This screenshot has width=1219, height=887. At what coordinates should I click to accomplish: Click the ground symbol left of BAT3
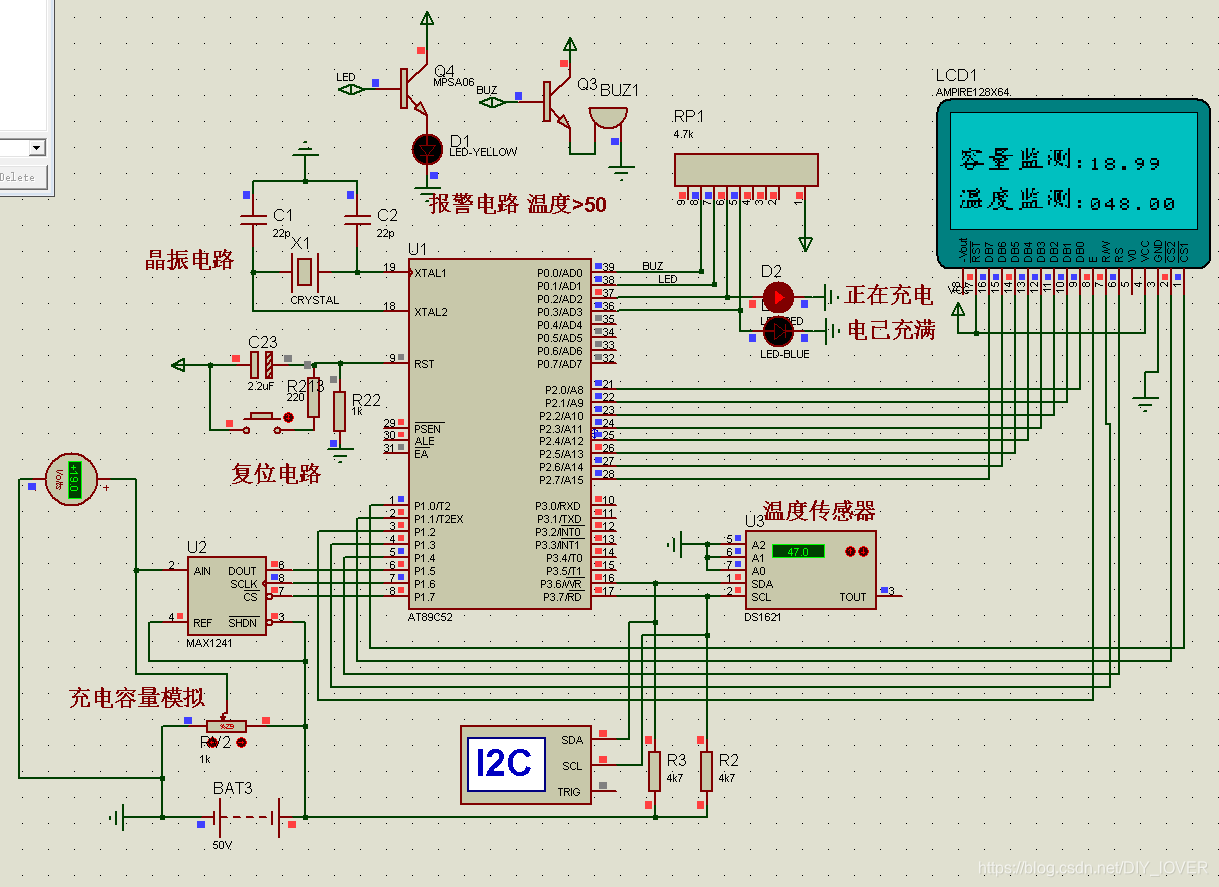click(118, 818)
